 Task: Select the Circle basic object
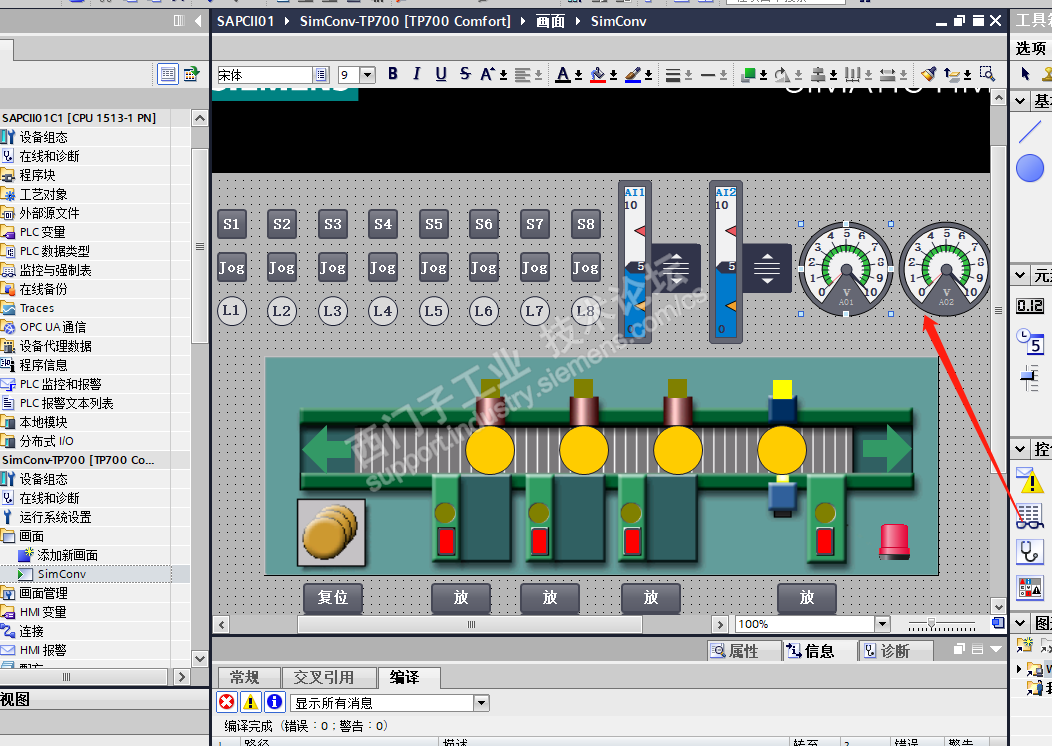pyautogui.click(x=1030, y=168)
